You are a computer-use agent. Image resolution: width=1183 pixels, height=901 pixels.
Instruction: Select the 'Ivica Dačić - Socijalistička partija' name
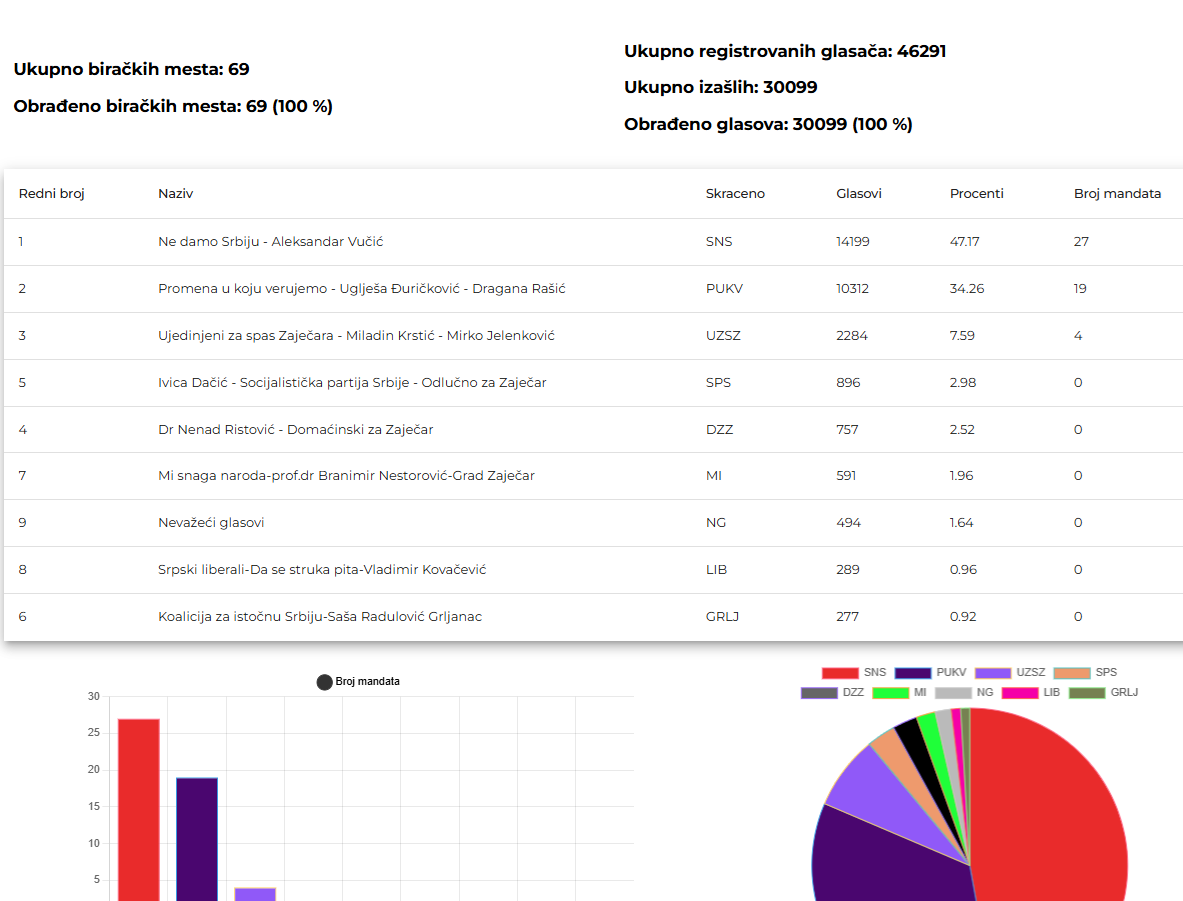[x=352, y=383]
